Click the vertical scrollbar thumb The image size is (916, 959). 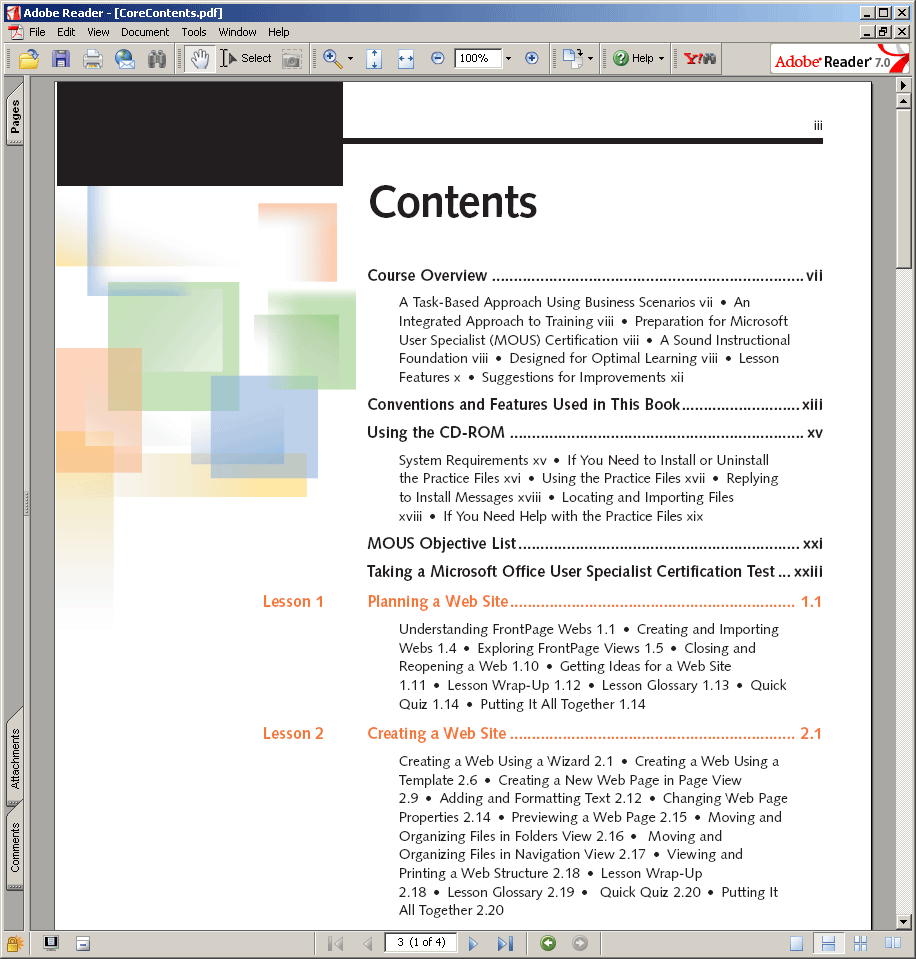pos(903,188)
